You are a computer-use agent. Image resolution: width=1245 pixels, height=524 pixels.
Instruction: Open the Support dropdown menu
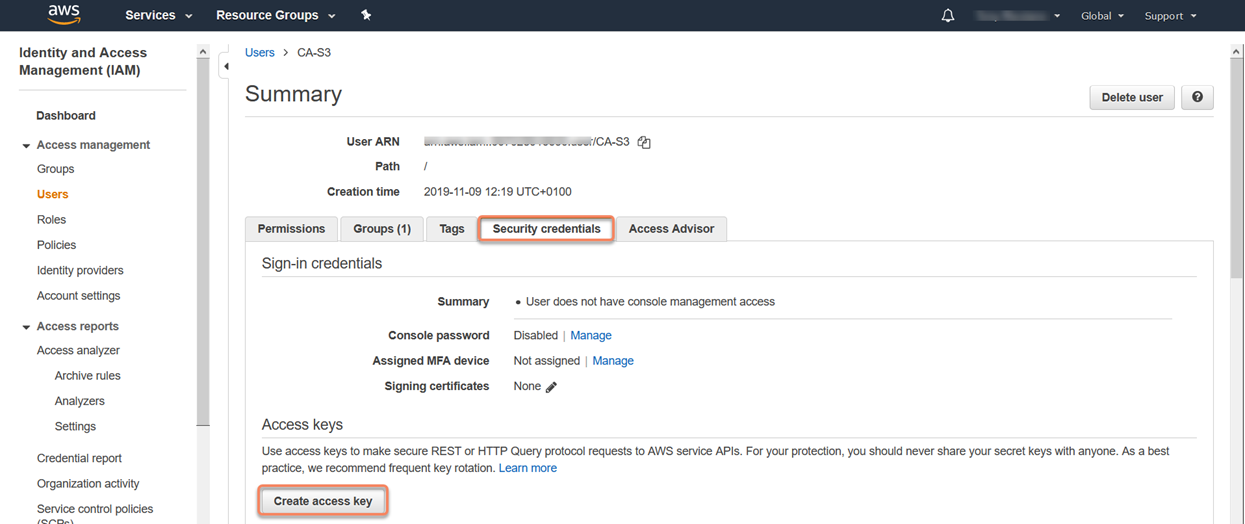click(1170, 16)
